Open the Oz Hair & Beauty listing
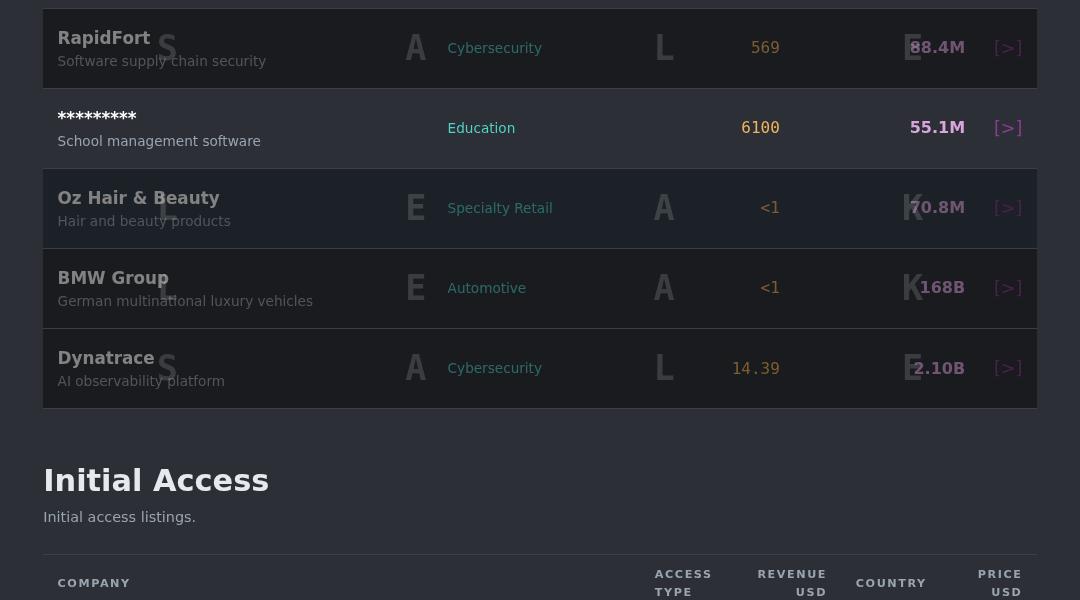This screenshot has height=600, width=1080. [138, 198]
